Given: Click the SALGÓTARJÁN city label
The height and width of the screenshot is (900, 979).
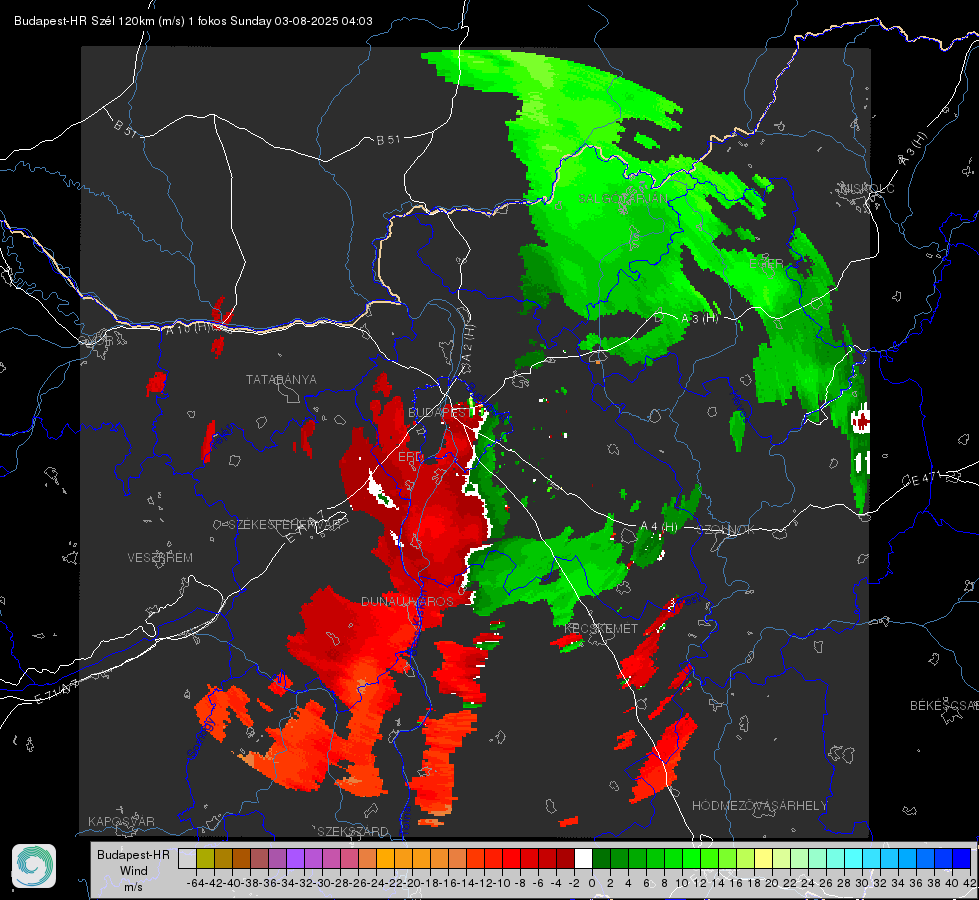Looking at the screenshot, I should 622,199.
